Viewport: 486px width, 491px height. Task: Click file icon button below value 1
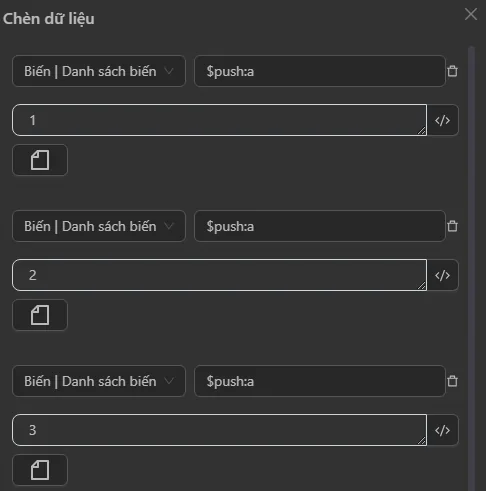pos(40,160)
